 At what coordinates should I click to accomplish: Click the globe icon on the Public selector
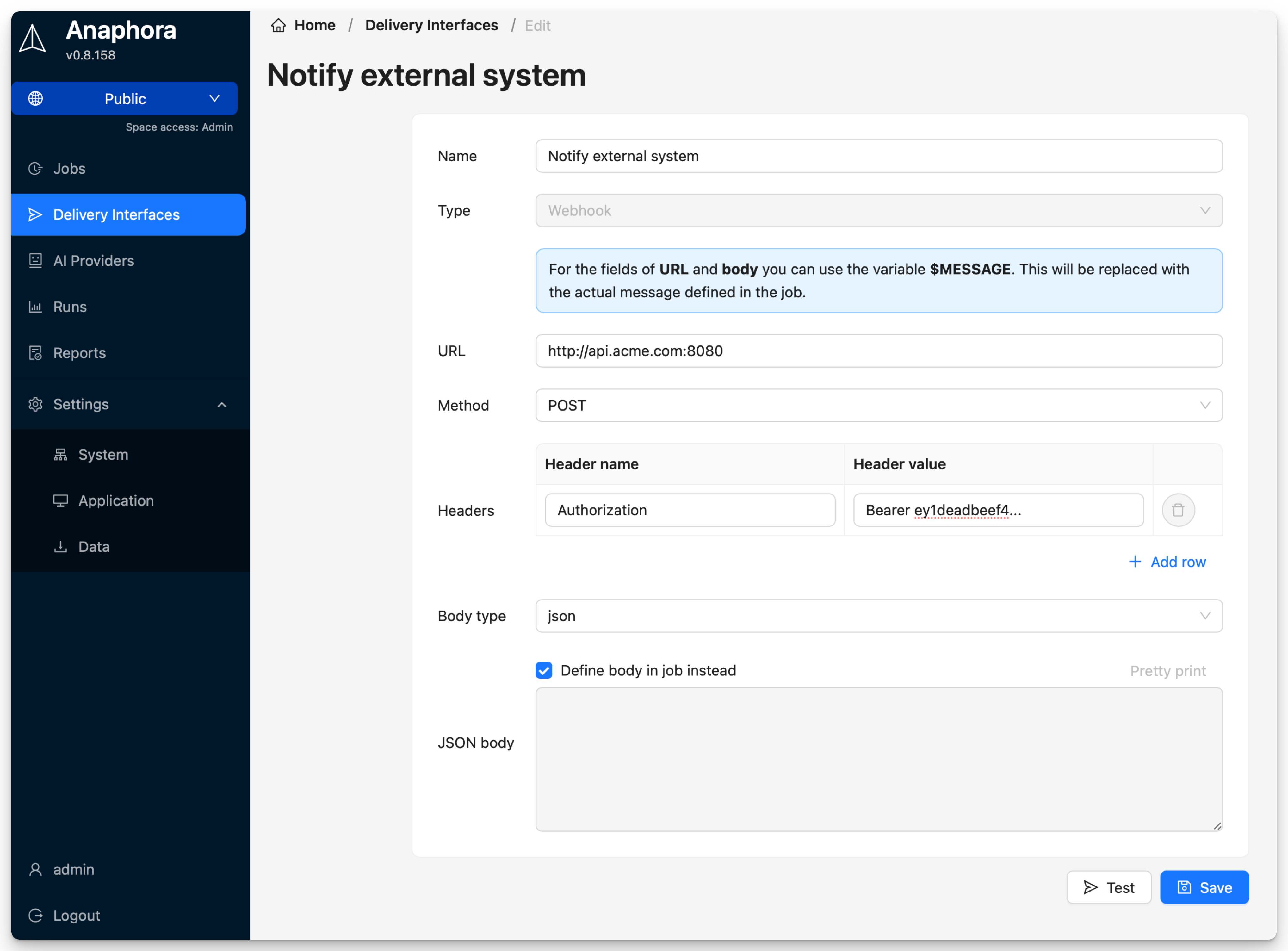coord(35,98)
